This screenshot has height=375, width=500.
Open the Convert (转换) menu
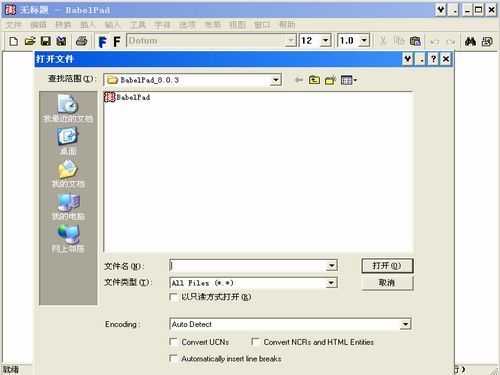tap(63, 25)
